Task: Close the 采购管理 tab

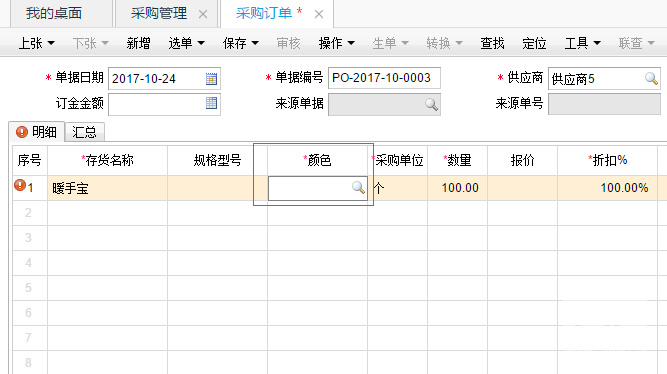Action: point(203,14)
